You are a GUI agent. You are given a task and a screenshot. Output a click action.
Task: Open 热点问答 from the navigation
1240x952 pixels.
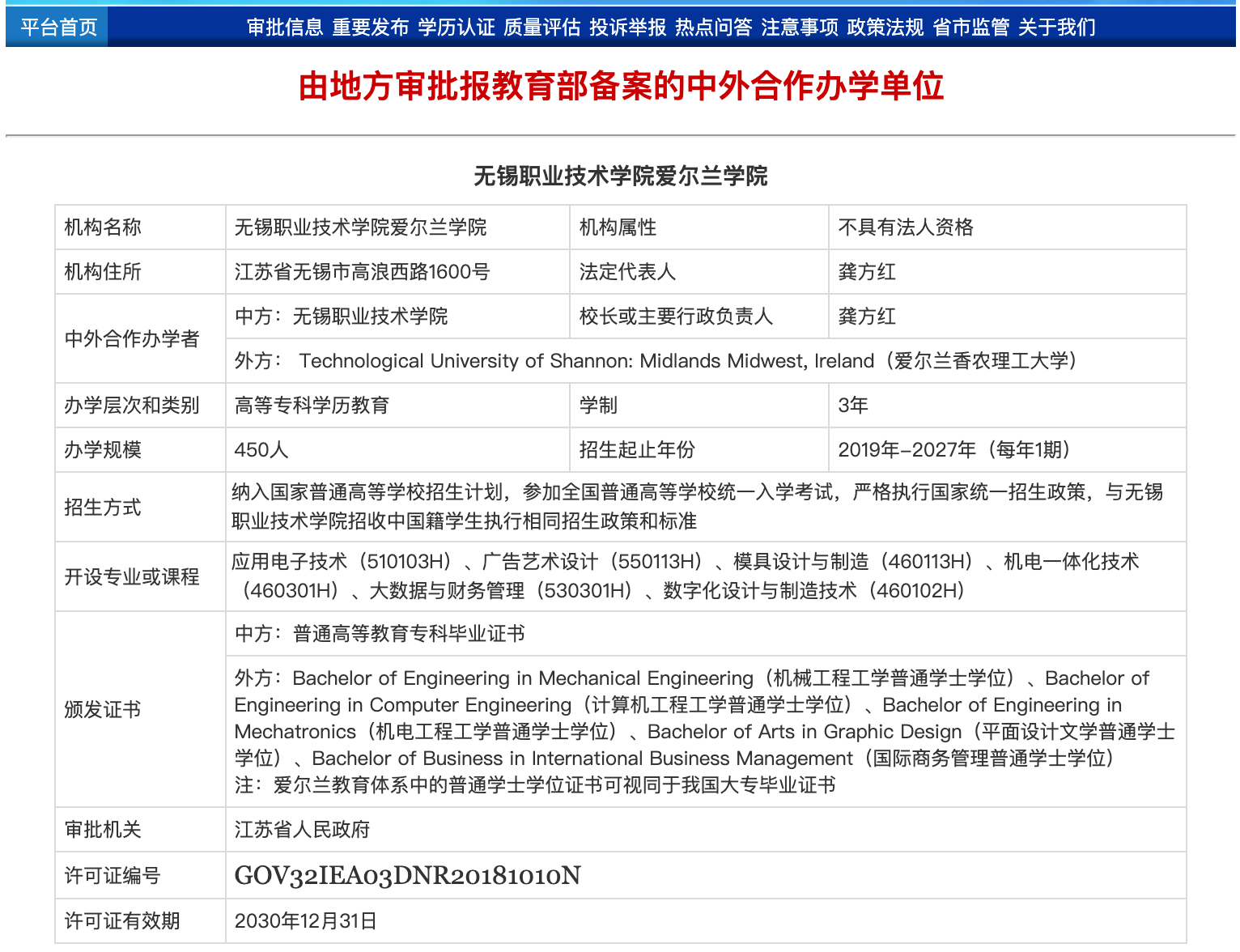click(714, 28)
